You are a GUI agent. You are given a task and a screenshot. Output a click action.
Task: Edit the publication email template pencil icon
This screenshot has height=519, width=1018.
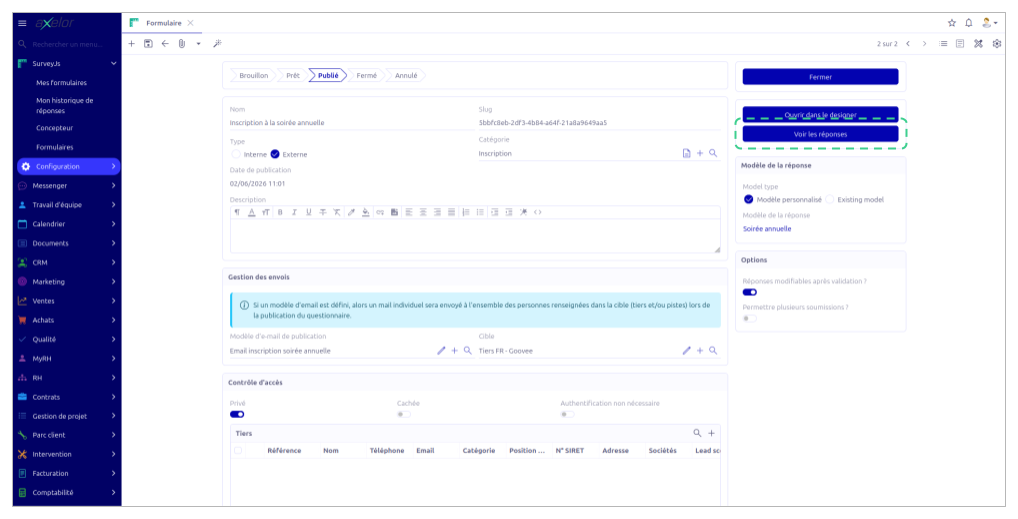[x=441, y=351]
